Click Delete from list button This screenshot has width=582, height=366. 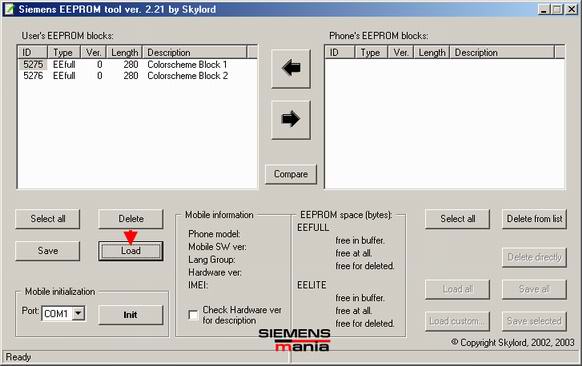tap(534, 219)
